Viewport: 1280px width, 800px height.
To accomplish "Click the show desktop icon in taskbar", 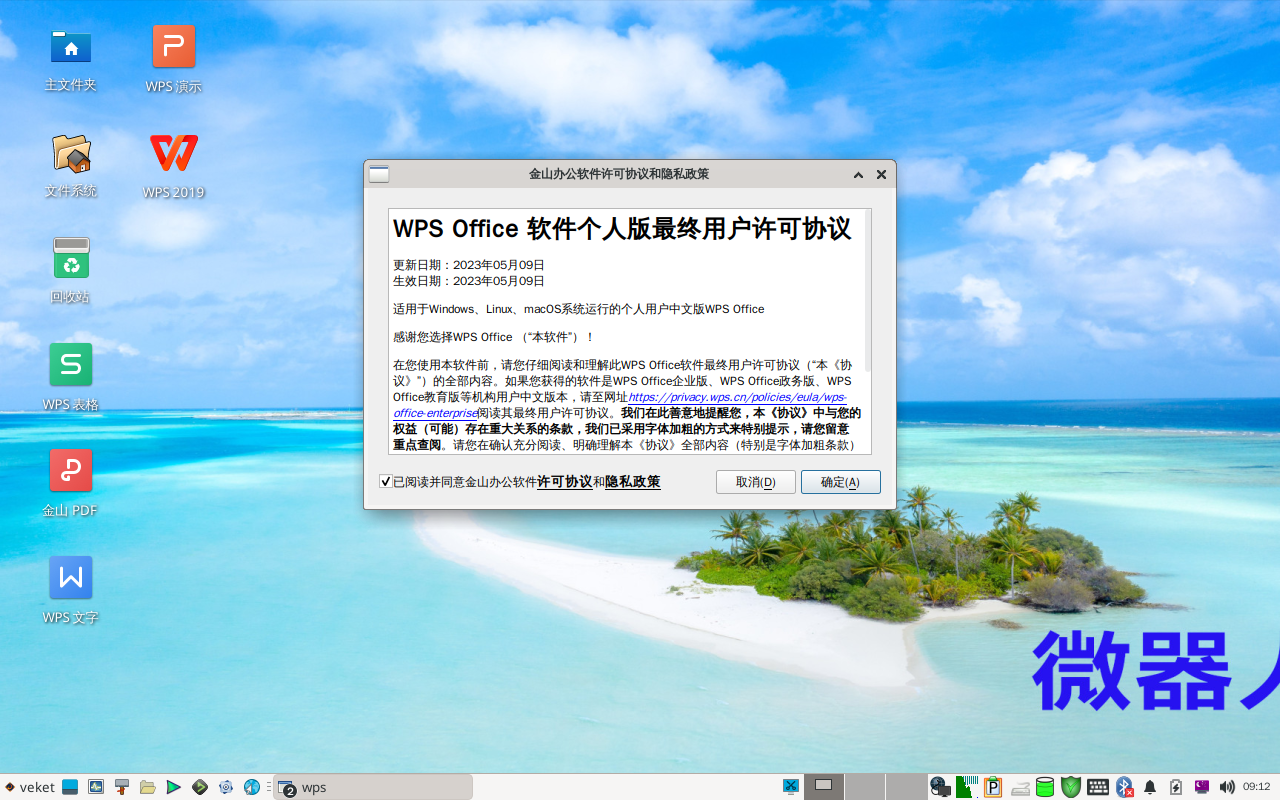I will pyautogui.click(x=70, y=787).
